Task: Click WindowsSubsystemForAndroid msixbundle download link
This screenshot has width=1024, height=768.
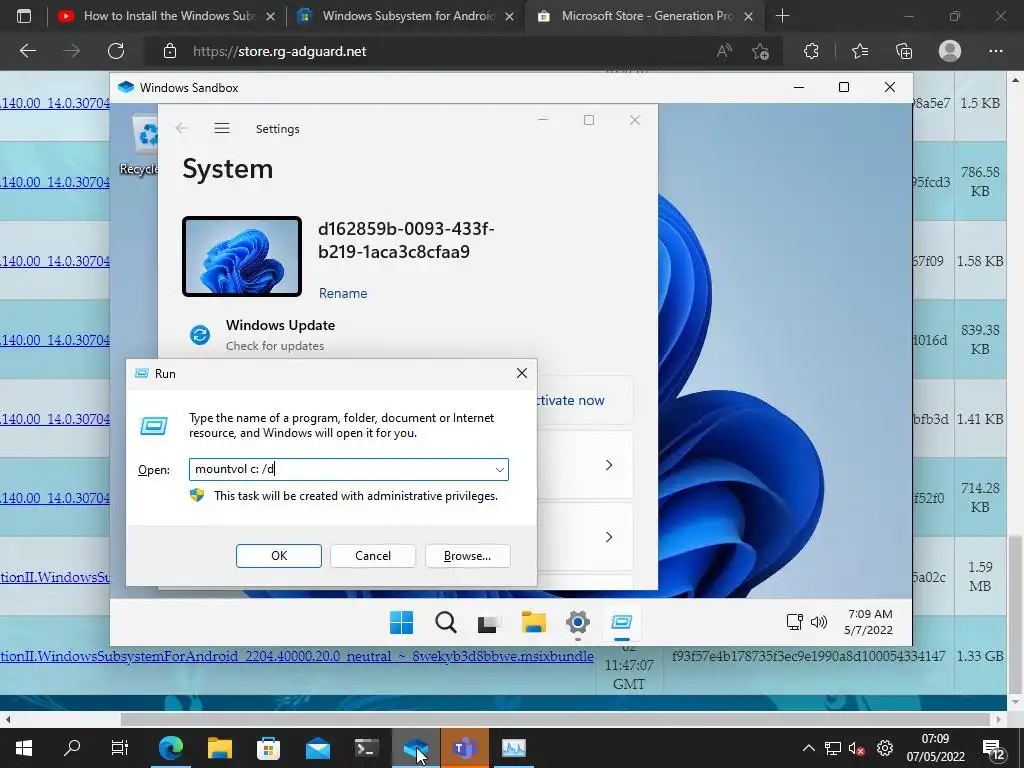Action: (x=296, y=656)
